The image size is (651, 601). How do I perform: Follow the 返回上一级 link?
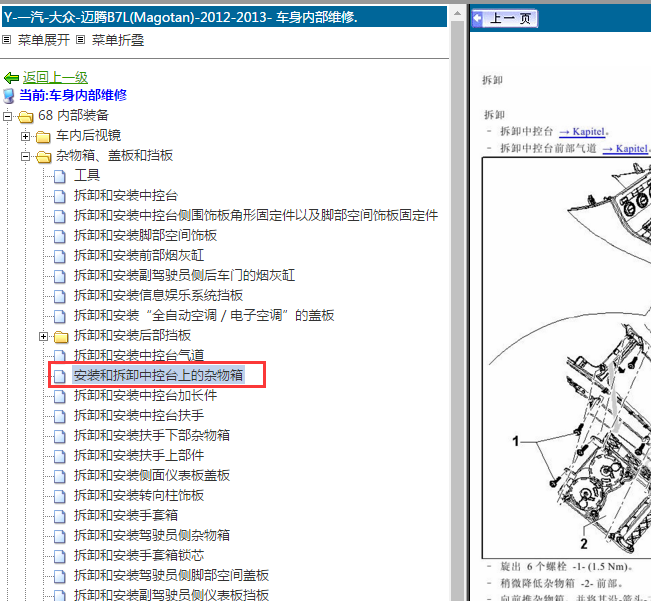(x=55, y=77)
